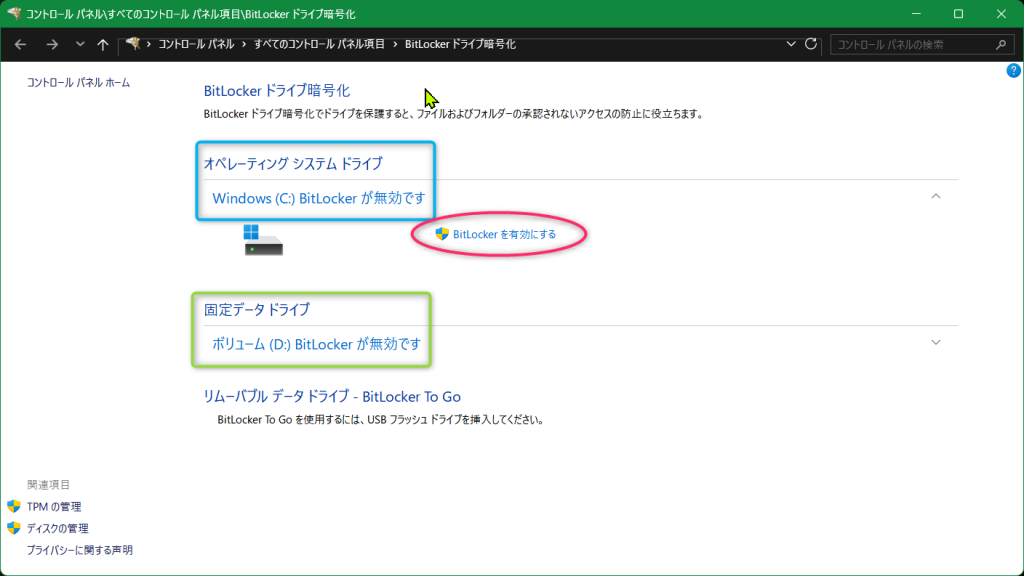Click the Back navigation arrow
1024x576 pixels.
tap(20, 45)
